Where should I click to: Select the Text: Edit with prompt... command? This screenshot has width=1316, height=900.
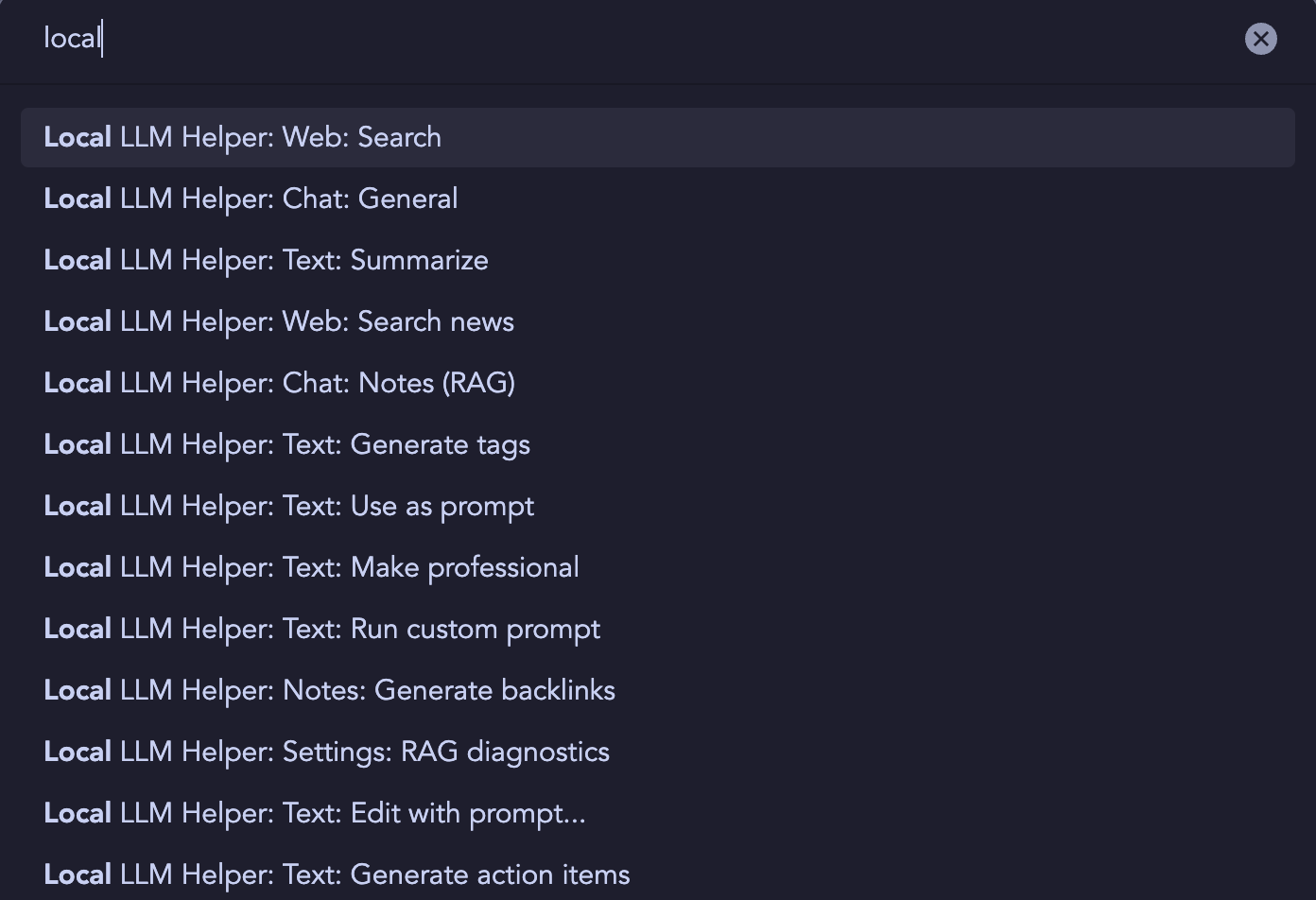[315, 814]
